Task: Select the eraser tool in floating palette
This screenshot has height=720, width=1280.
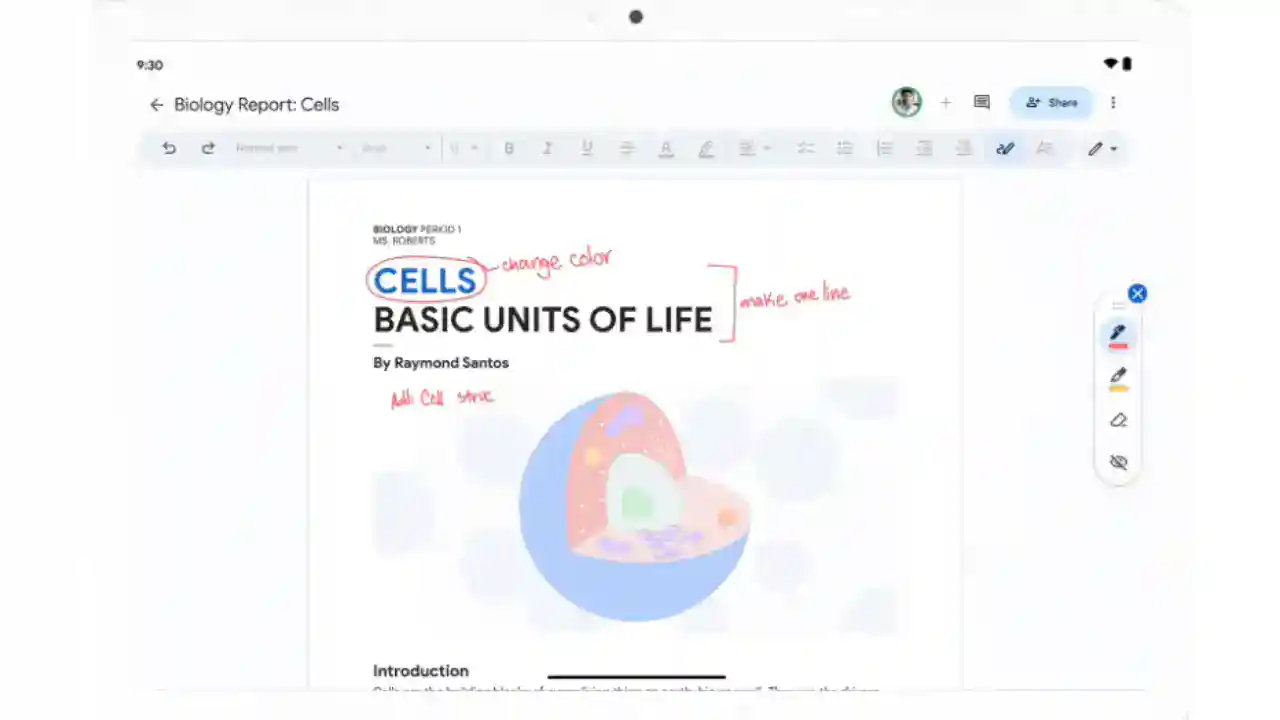Action: (x=1118, y=420)
